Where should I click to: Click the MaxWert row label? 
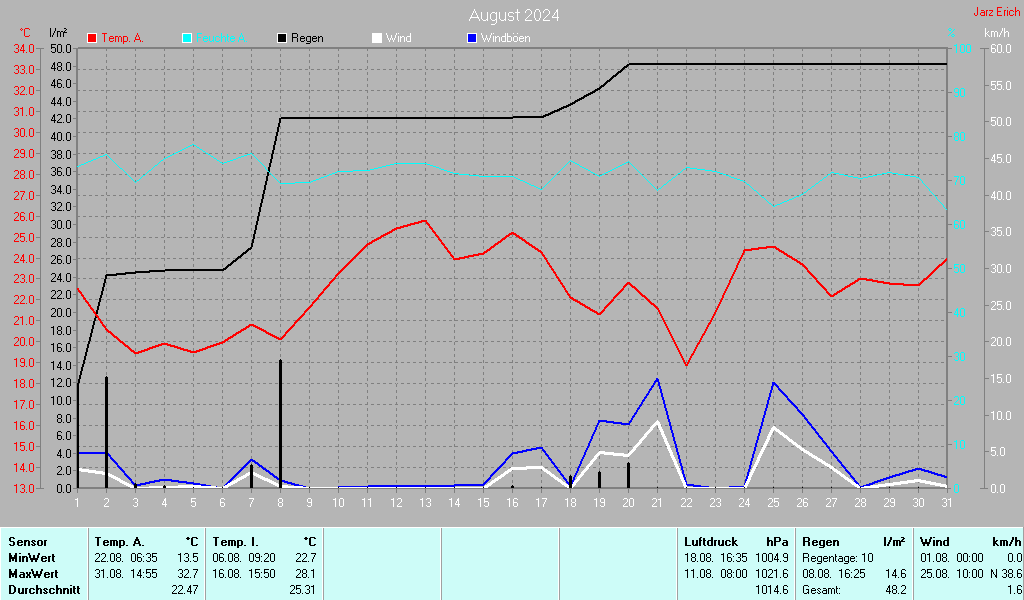tap(33, 574)
